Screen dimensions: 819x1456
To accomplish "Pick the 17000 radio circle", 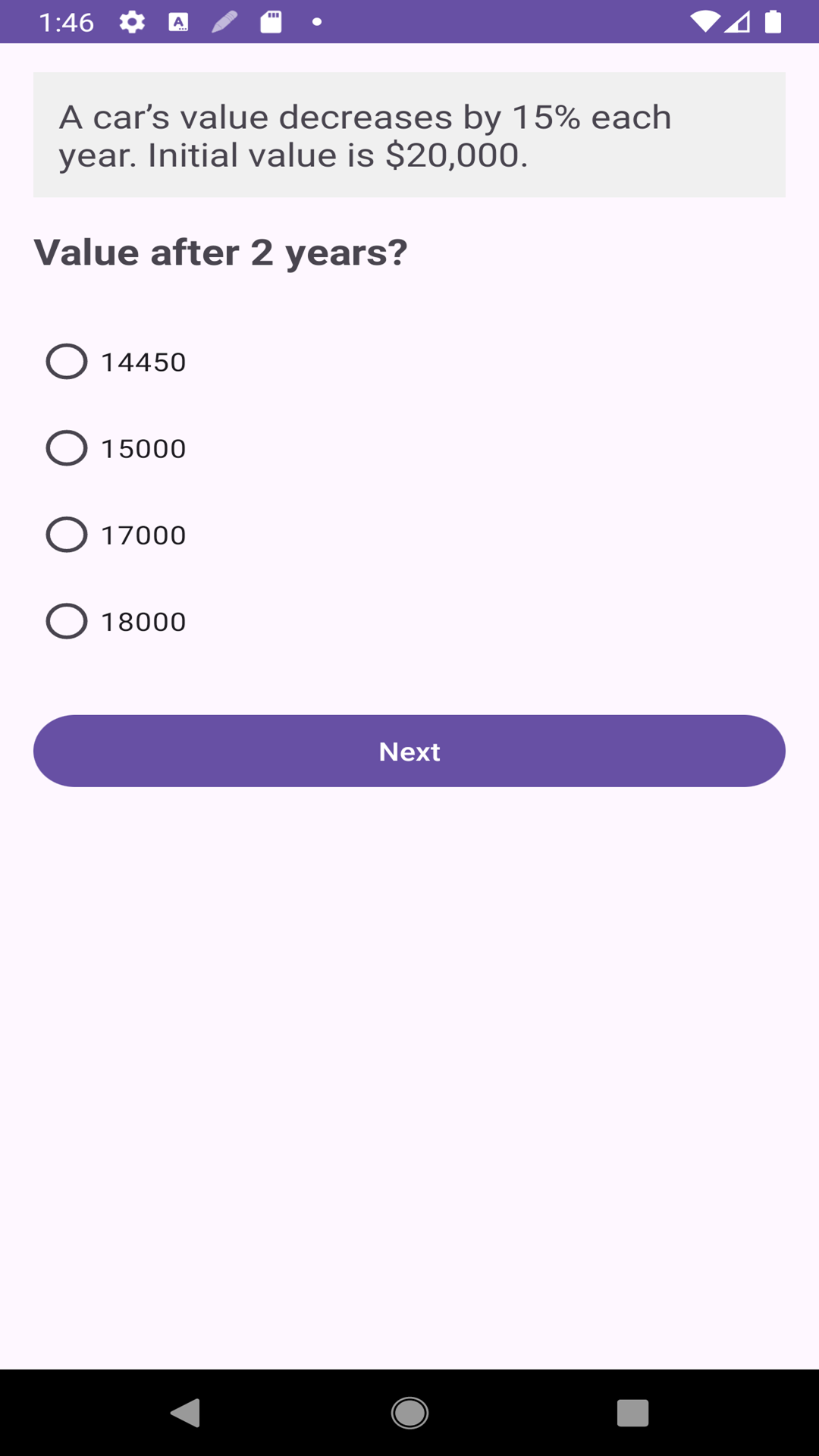I will [x=67, y=535].
